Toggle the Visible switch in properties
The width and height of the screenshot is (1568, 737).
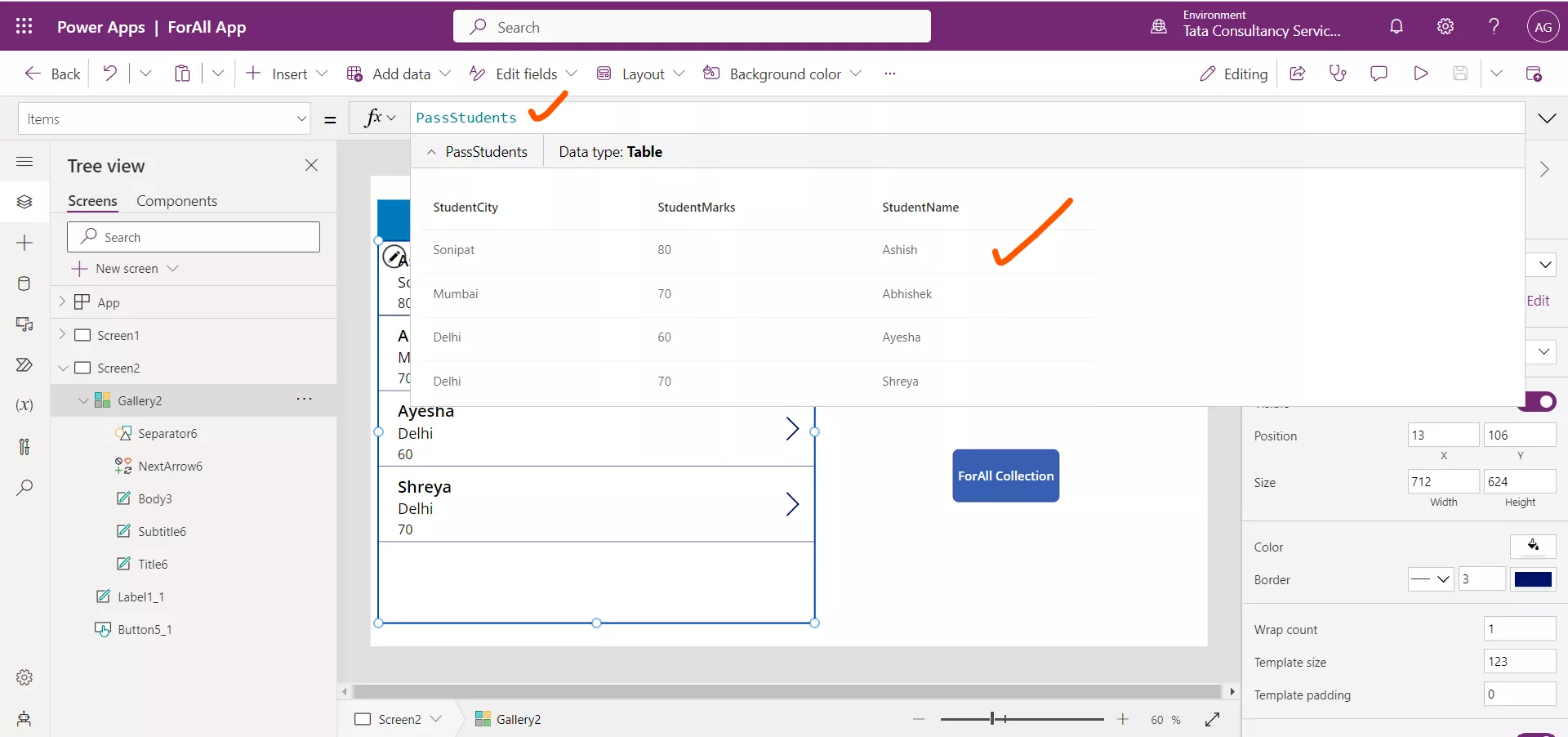(1537, 401)
